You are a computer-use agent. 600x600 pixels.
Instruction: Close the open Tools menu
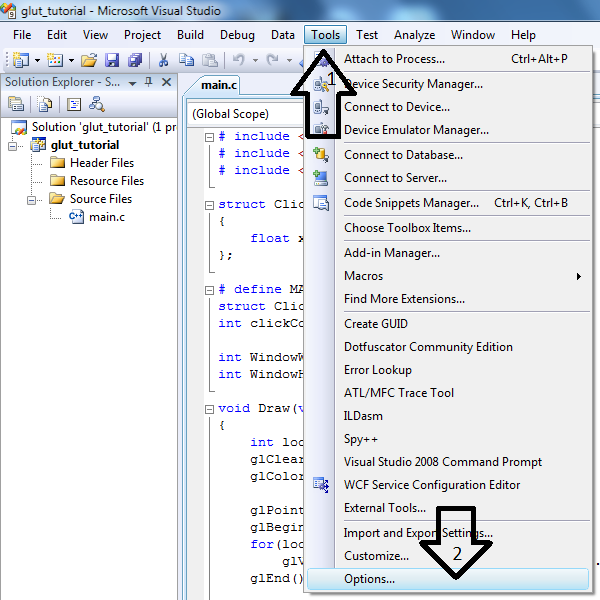(x=325, y=35)
